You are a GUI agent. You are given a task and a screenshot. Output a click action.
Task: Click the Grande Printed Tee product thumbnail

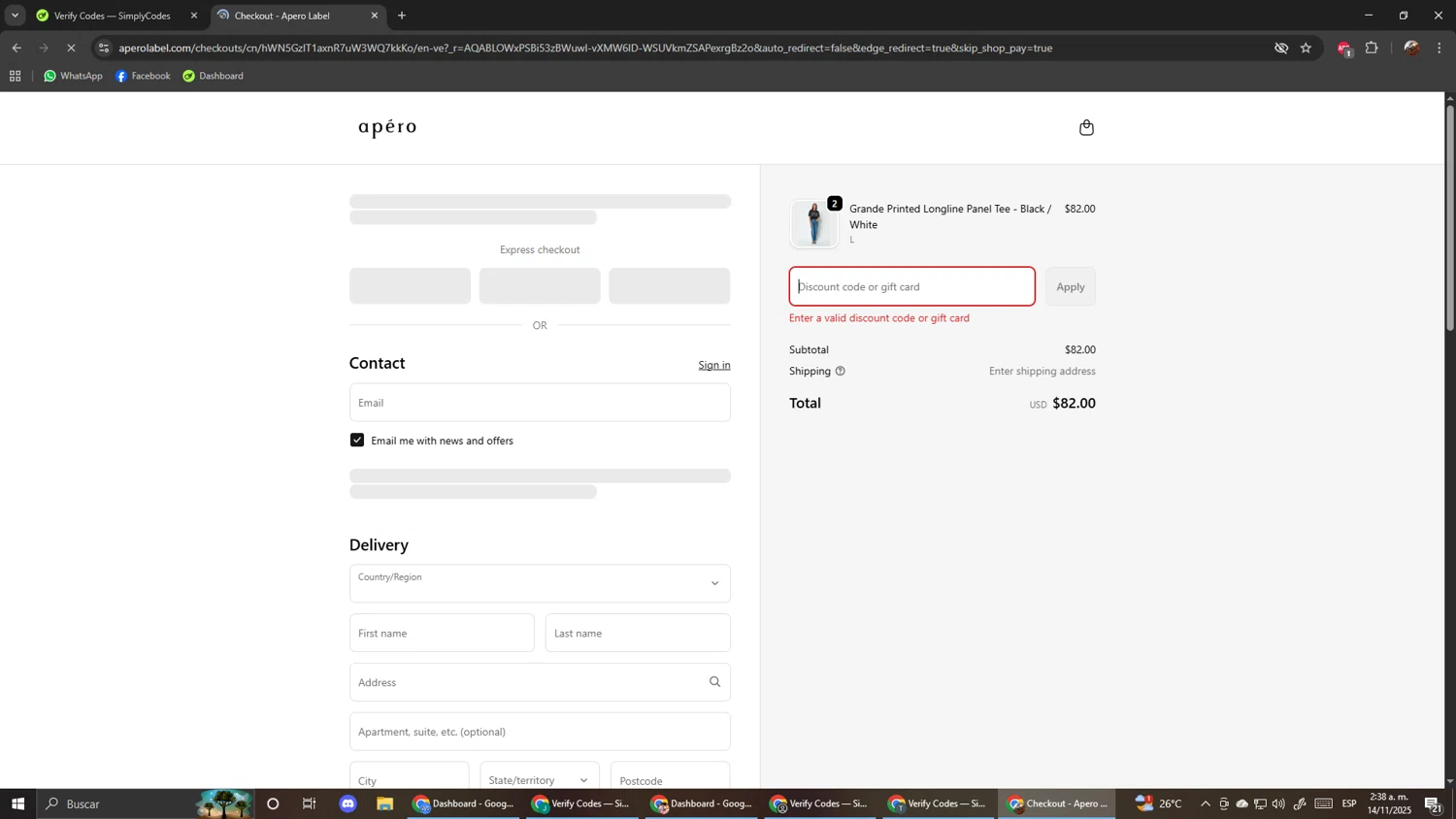[813, 223]
